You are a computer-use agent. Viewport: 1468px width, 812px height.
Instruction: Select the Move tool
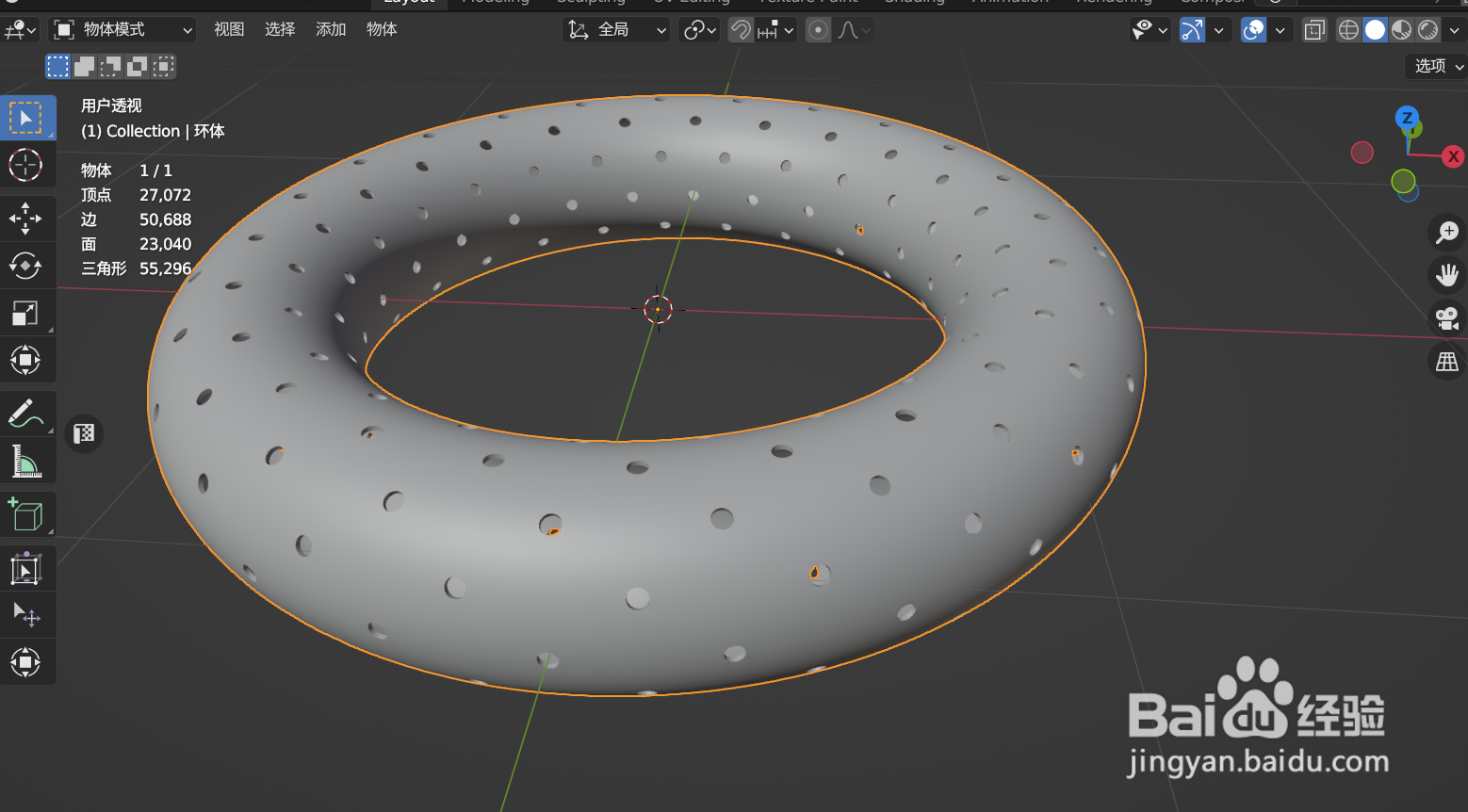25,219
